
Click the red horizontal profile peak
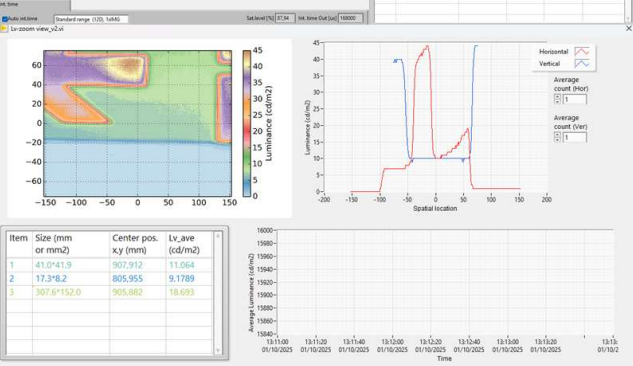coord(428,46)
